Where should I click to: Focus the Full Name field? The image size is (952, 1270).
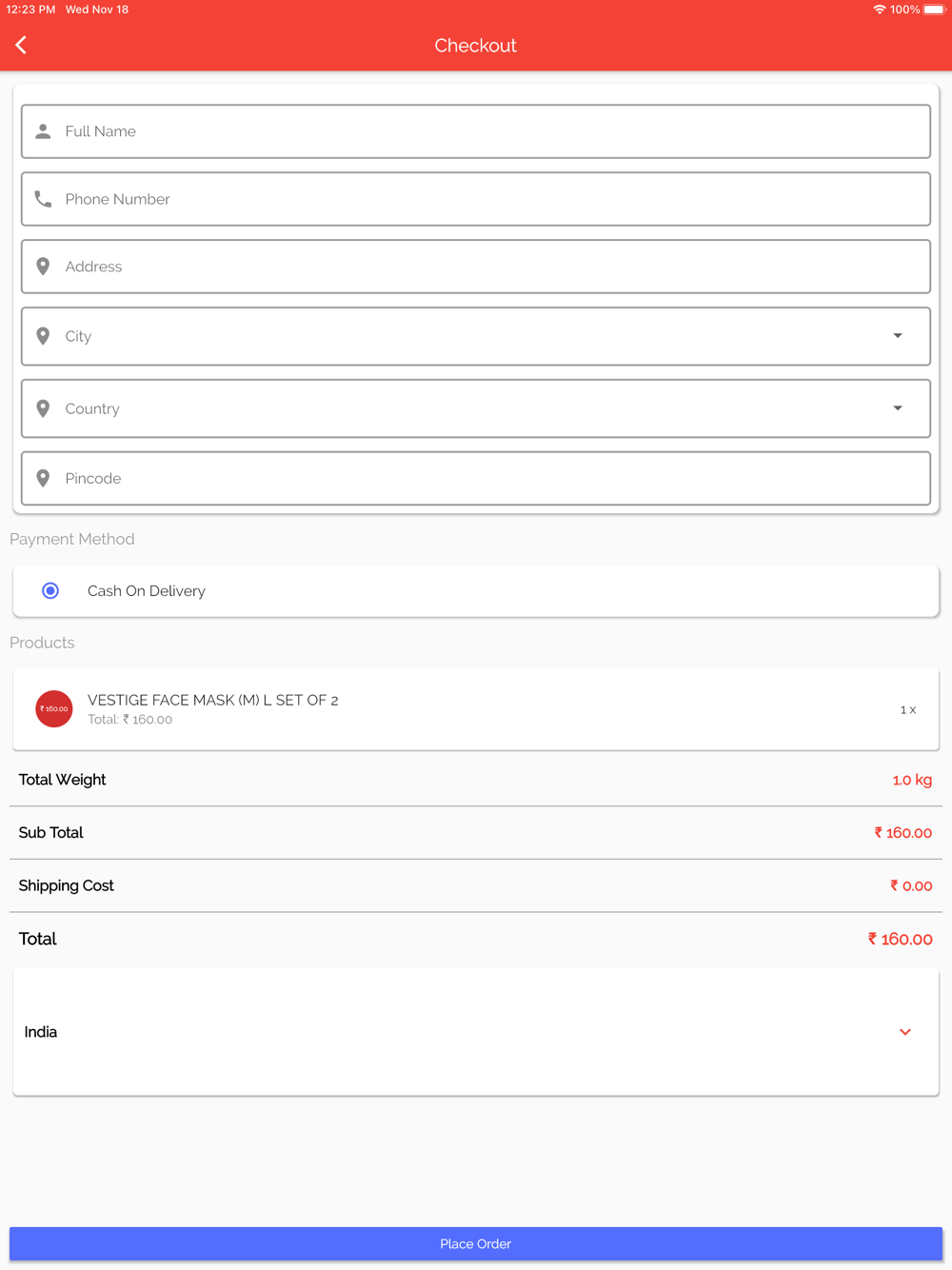coord(476,131)
